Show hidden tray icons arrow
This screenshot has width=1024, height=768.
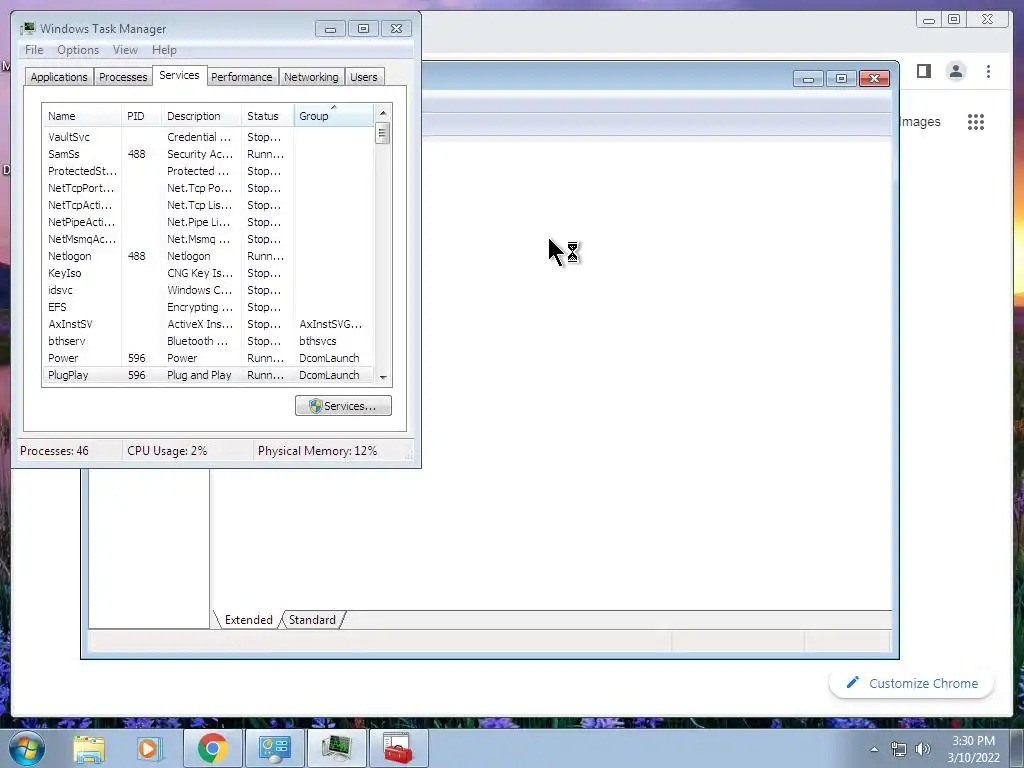tap(874, 749)
